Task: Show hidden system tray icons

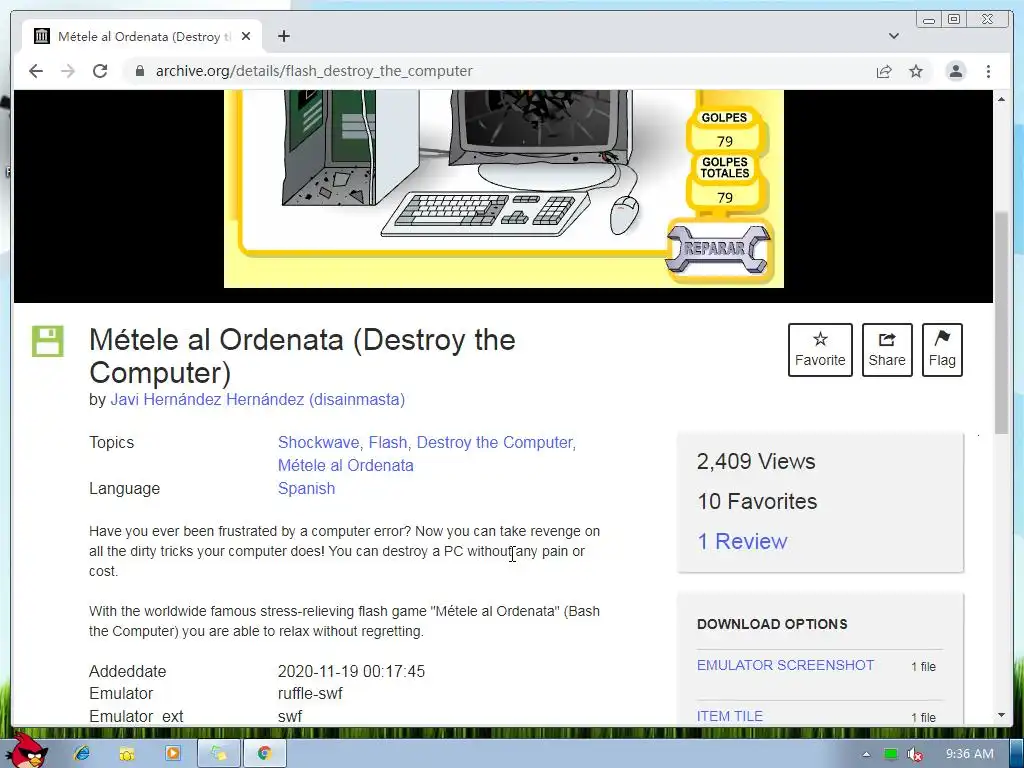Action: pos(866,754)
